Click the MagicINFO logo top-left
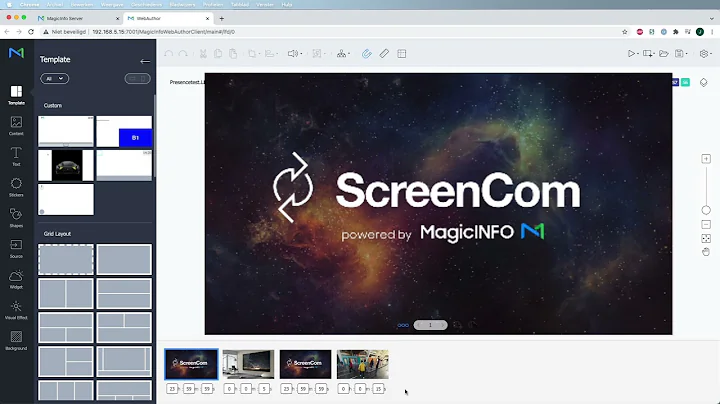Viewport: 720px width, 404px height. click(x=16, y=52)
